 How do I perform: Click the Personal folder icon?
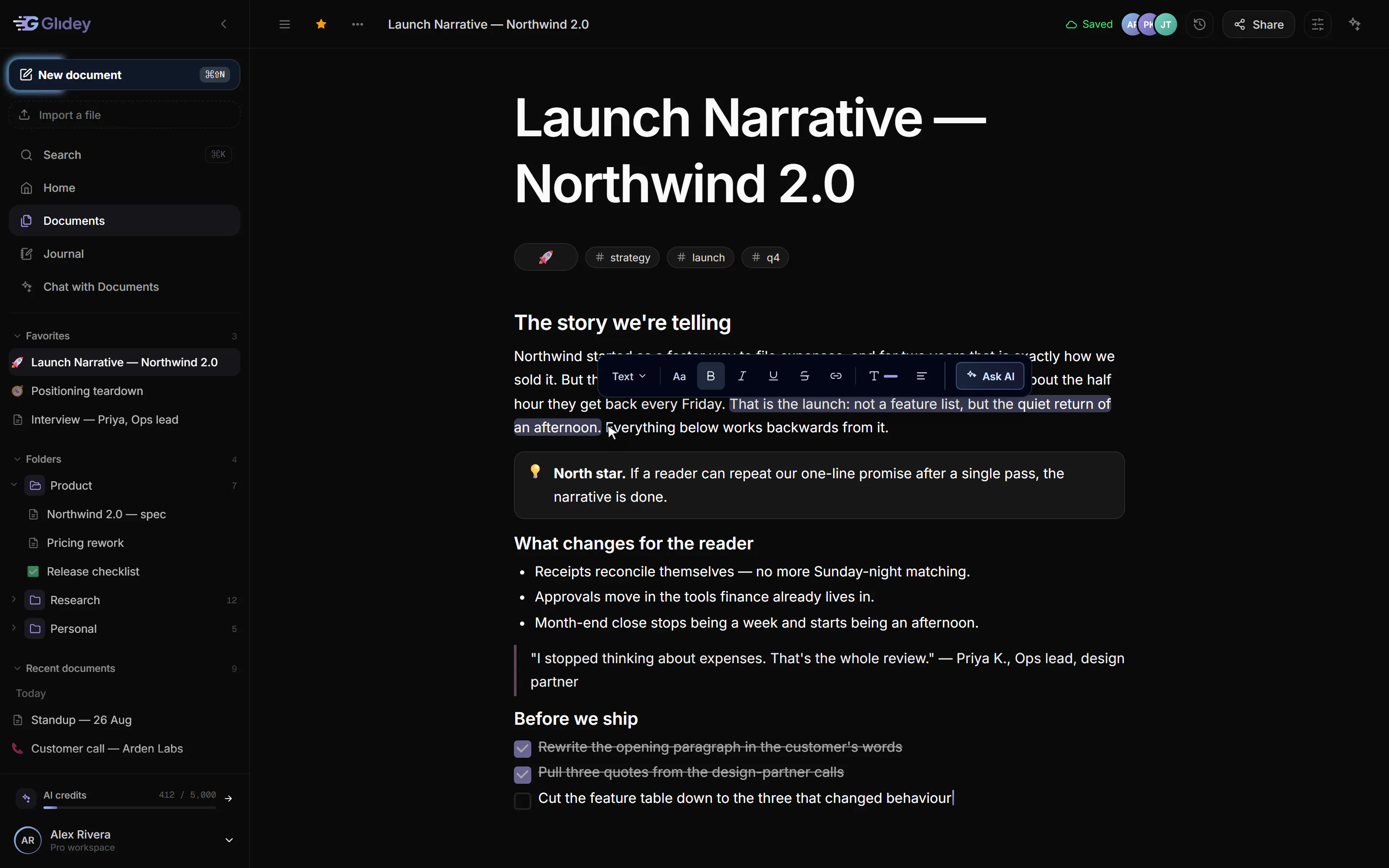coord(35,628)
